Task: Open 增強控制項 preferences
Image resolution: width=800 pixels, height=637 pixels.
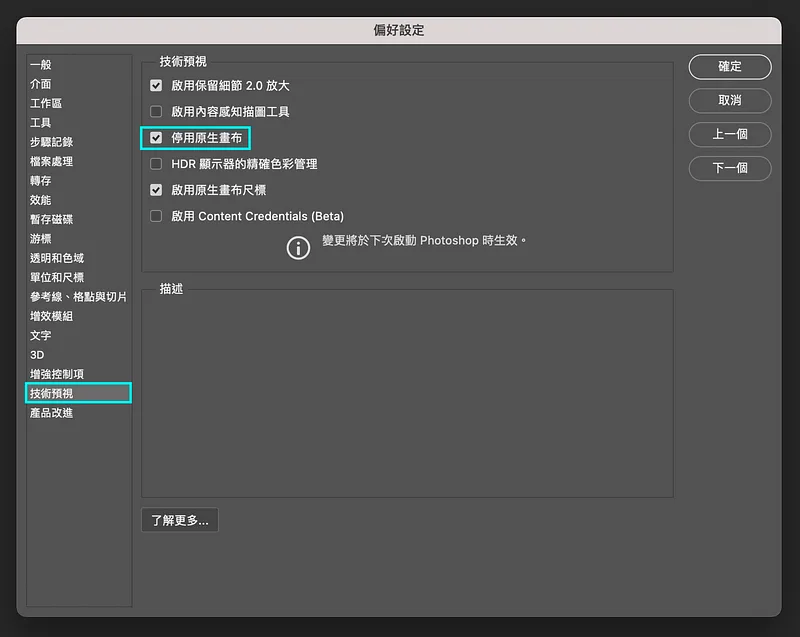Action: pos(79,374)
